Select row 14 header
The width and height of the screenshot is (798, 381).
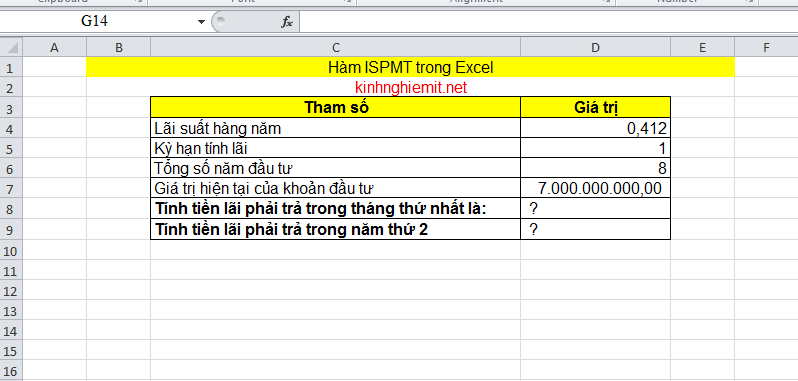11,331
